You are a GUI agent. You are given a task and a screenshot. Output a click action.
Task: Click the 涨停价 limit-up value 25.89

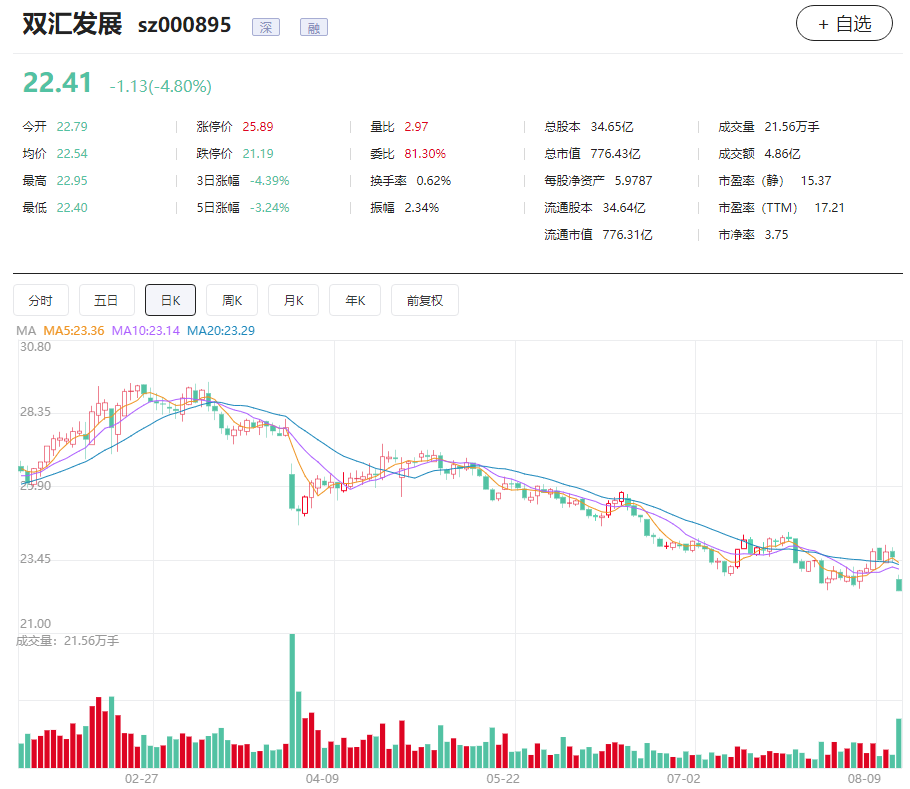pyautogui.click(x=258, y=126)
